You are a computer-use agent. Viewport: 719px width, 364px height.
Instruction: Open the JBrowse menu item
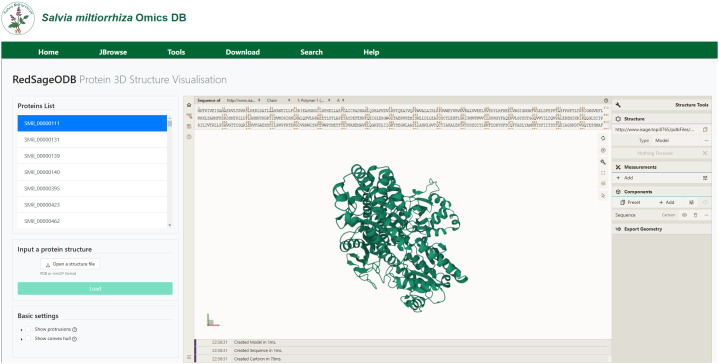click(x=113, y=52)
